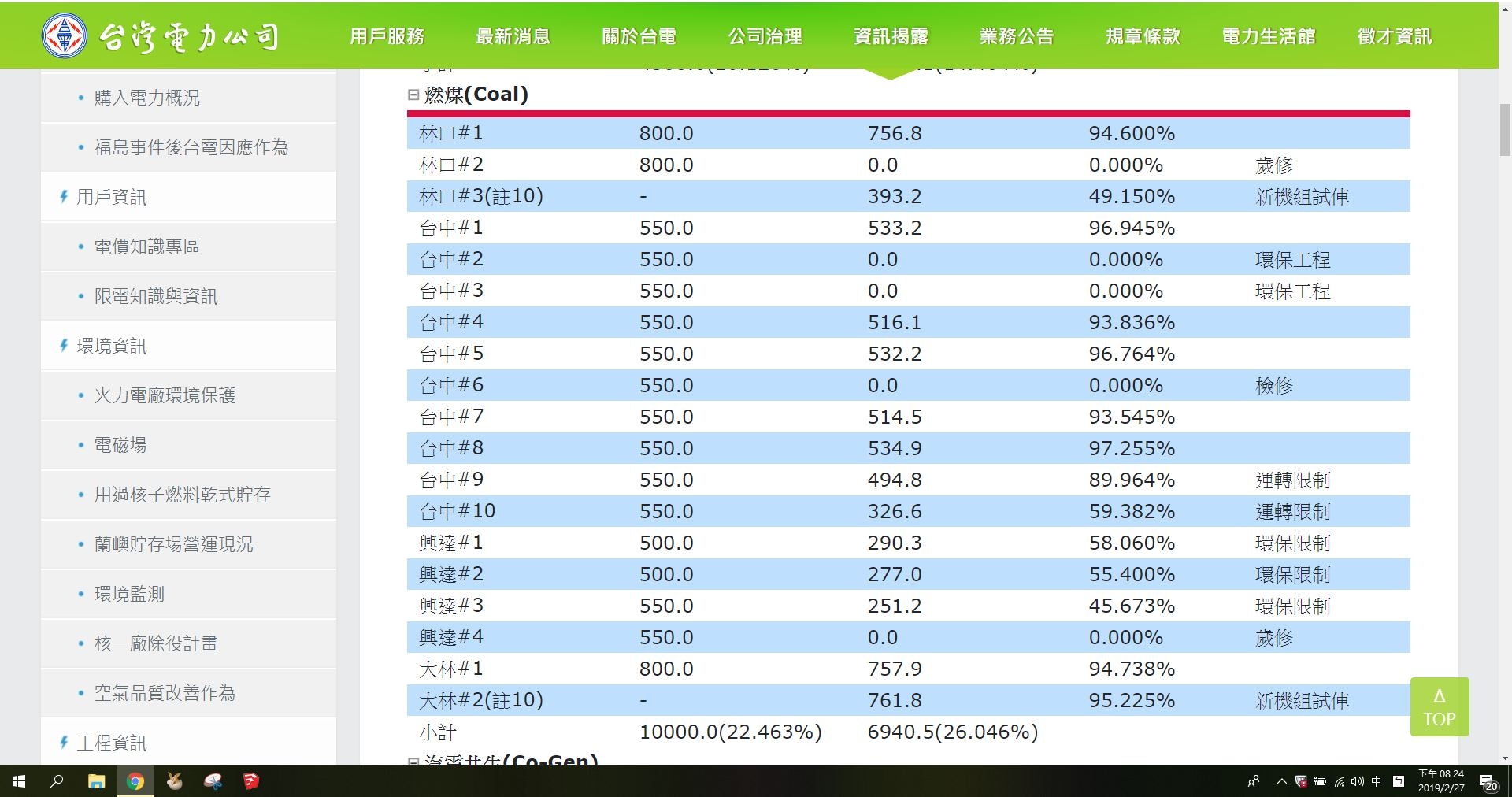The height and width of the screenshot is (797, 1512).
Task: Open 規章條款 nav menu
Action: [1143, 36]
